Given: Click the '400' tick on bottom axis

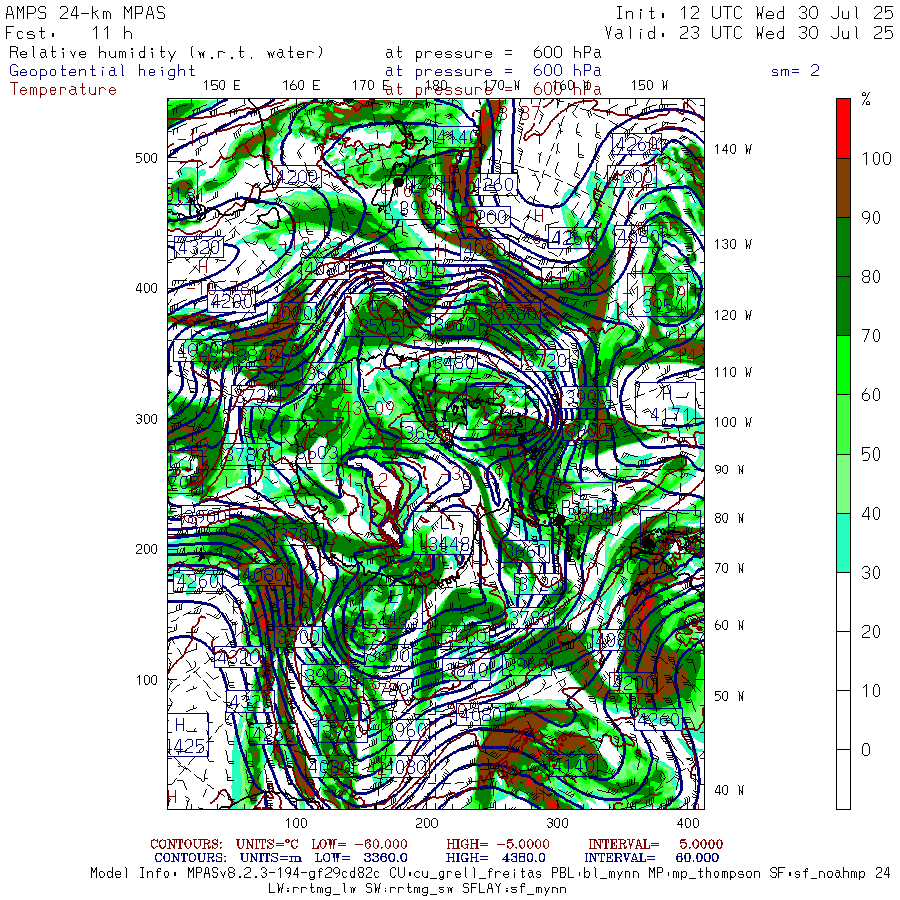Looking at the screenshot, I should pos(688,823).
